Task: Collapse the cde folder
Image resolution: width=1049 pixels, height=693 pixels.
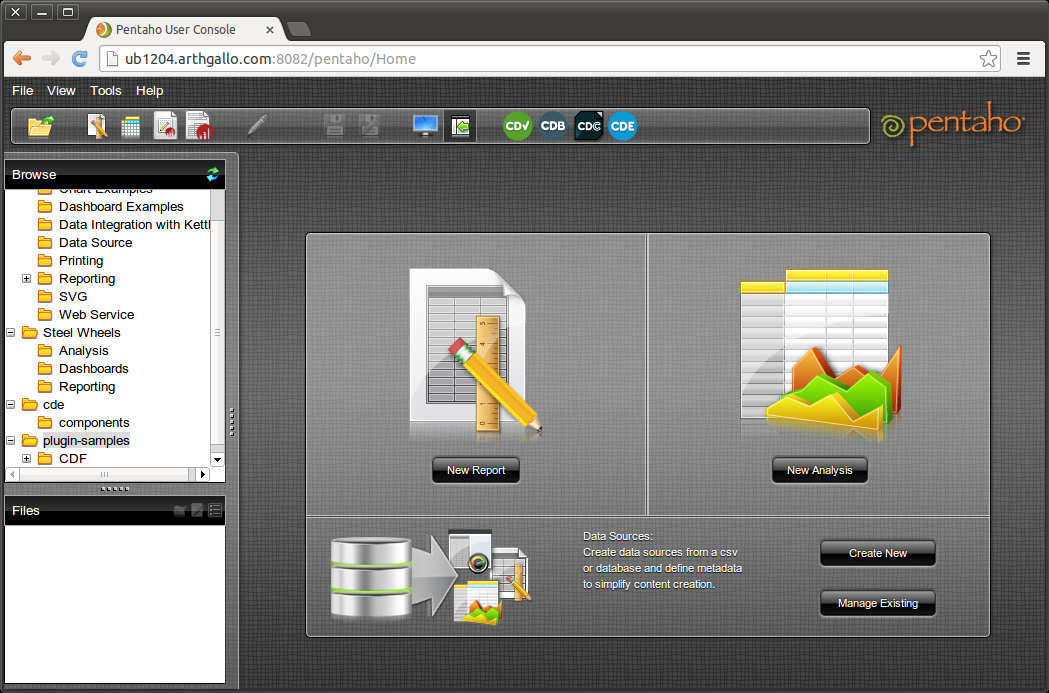Action: (9, 404)
